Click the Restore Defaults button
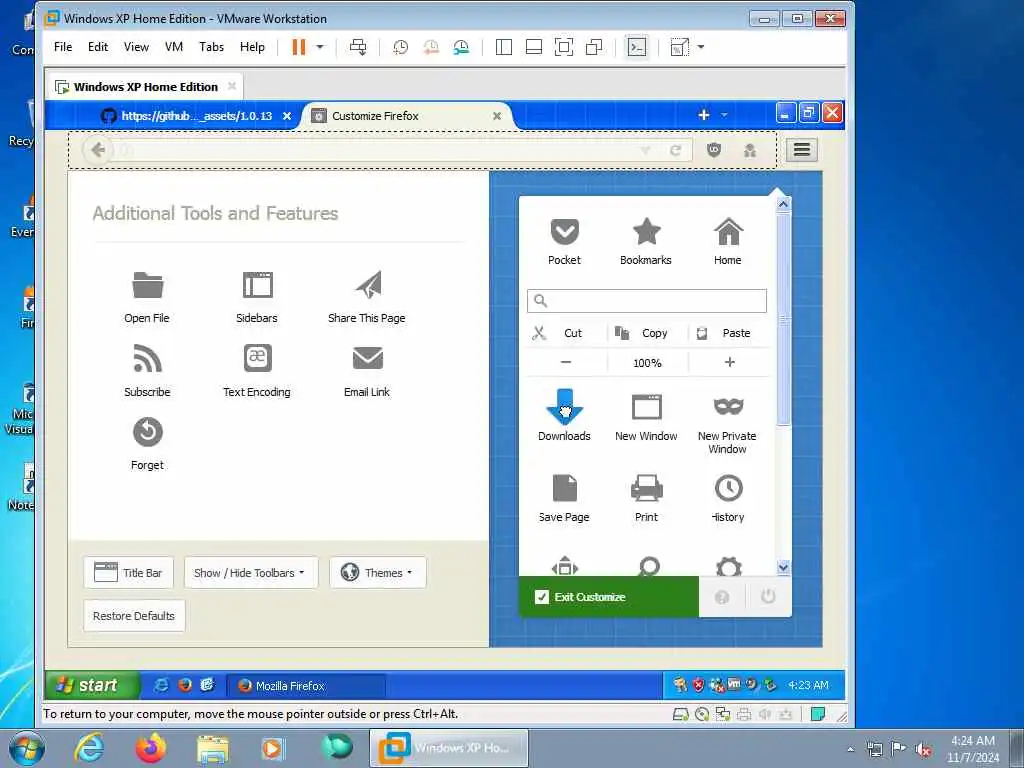Viewport: 1024px width, 768px height. [134, 616]
